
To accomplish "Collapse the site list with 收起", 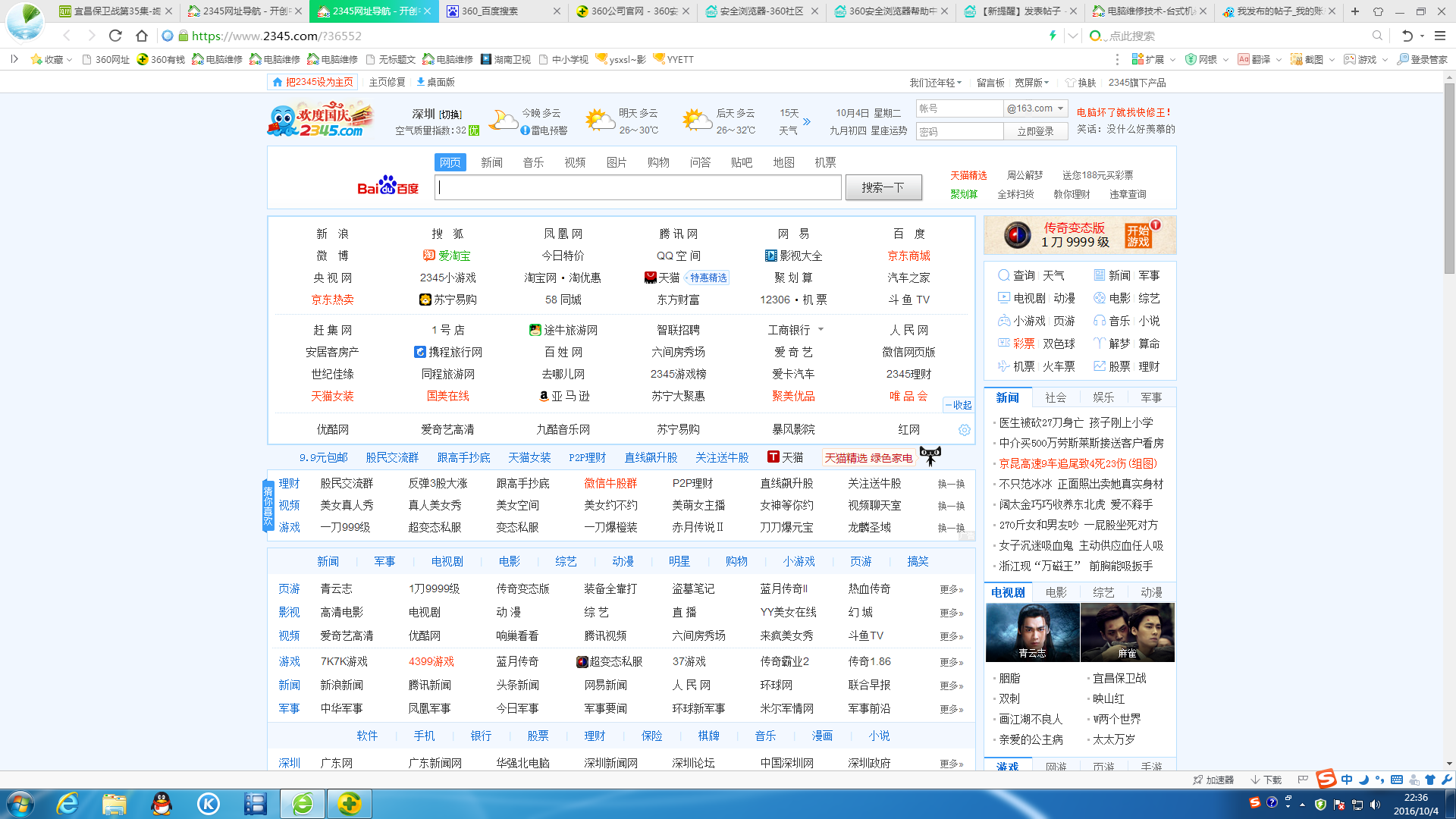I will point(959,406).
